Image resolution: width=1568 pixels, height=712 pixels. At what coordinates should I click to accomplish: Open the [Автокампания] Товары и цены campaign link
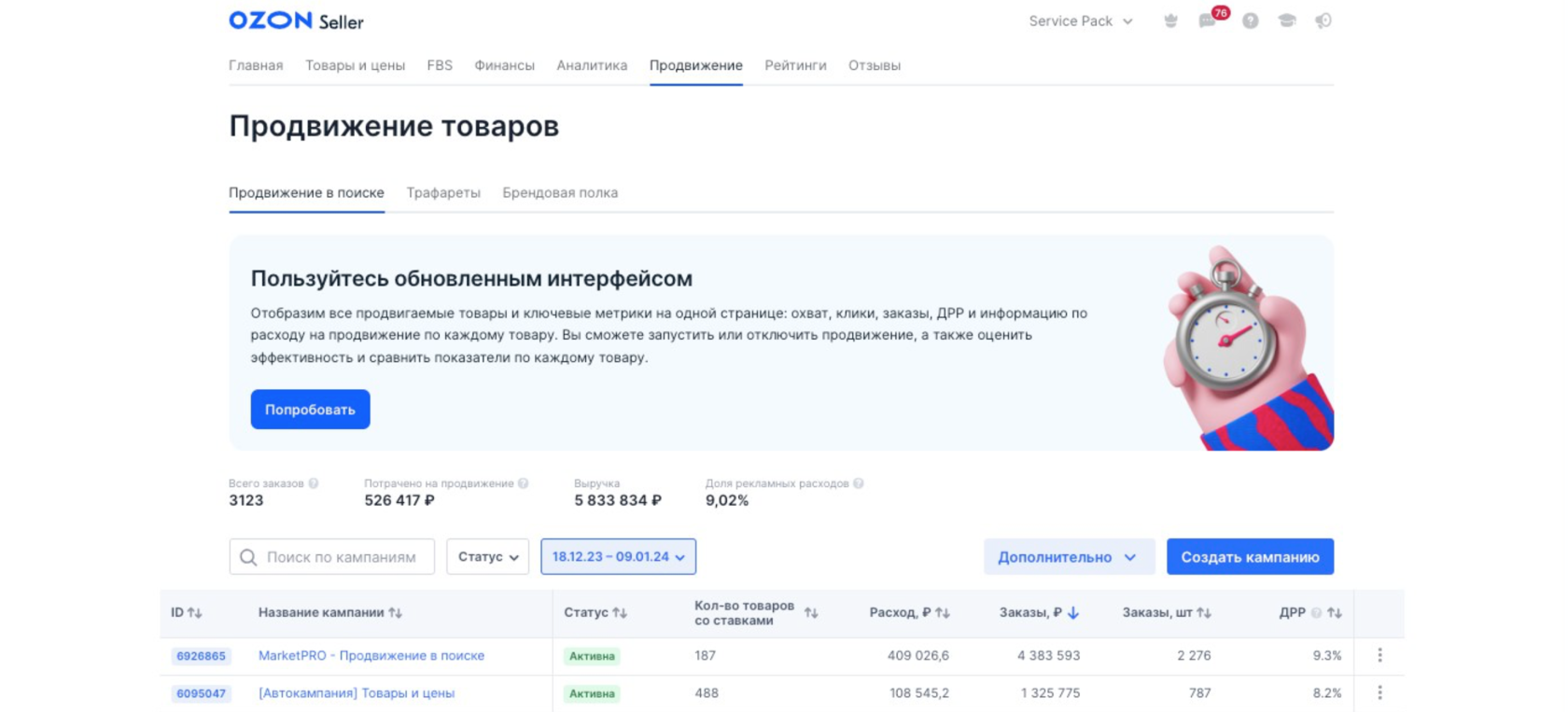coord(357,692)
